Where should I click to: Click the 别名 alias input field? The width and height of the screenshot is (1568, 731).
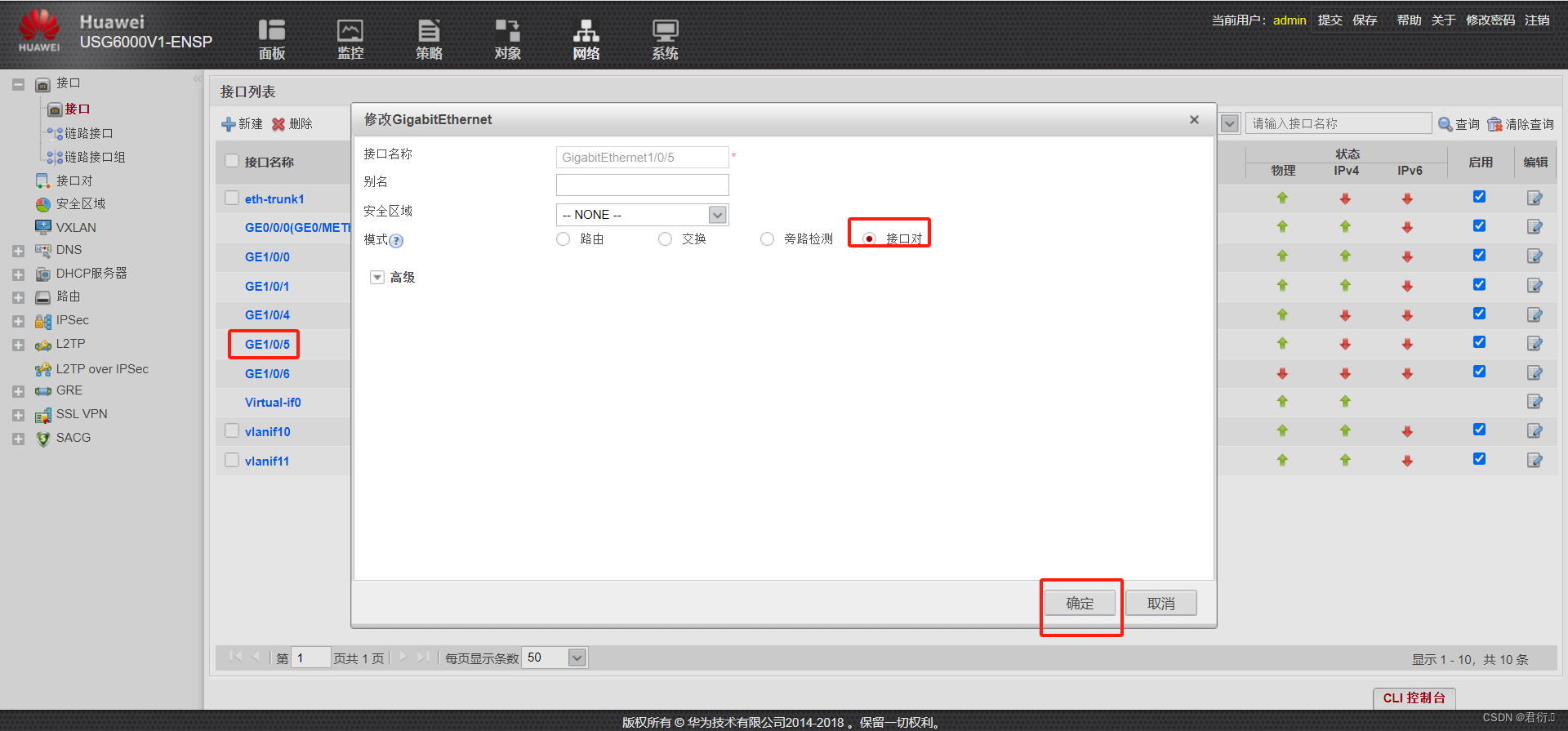point(642,185)
